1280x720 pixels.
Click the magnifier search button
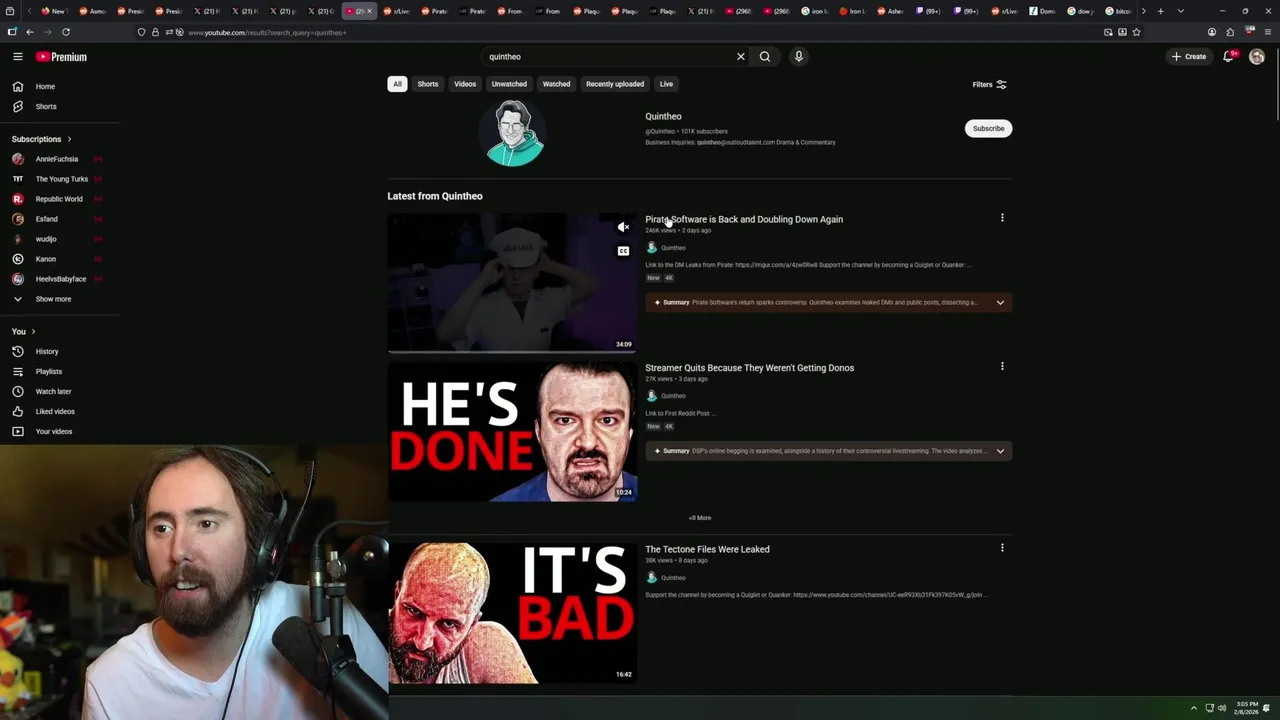[765, 57]
